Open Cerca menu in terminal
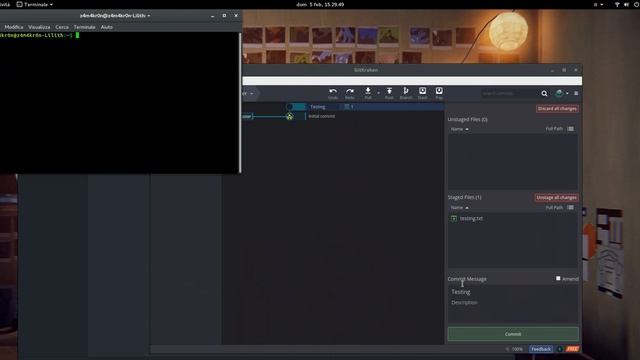 [x=62, y=27]
